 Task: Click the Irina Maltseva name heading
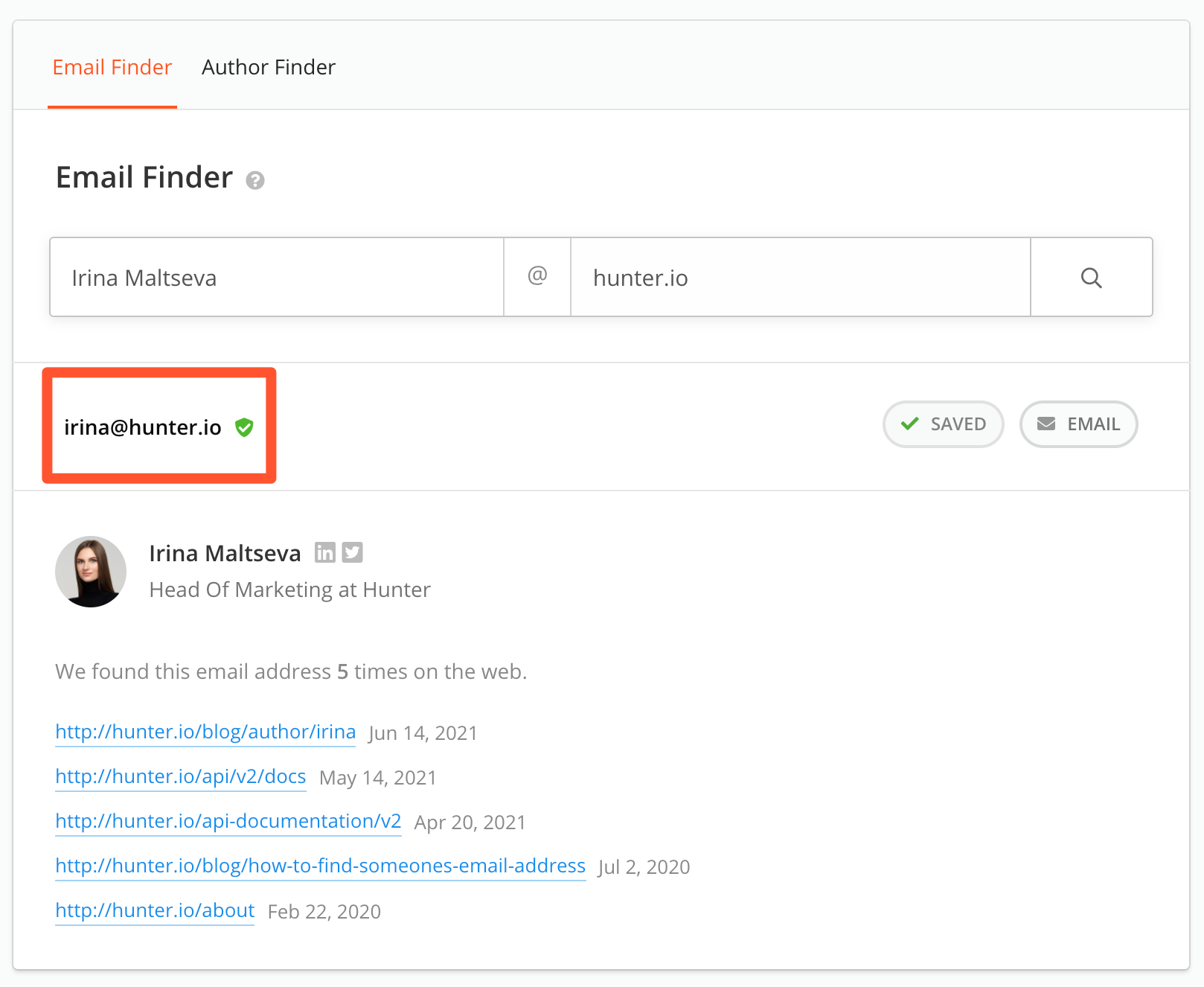coord(225,553)
